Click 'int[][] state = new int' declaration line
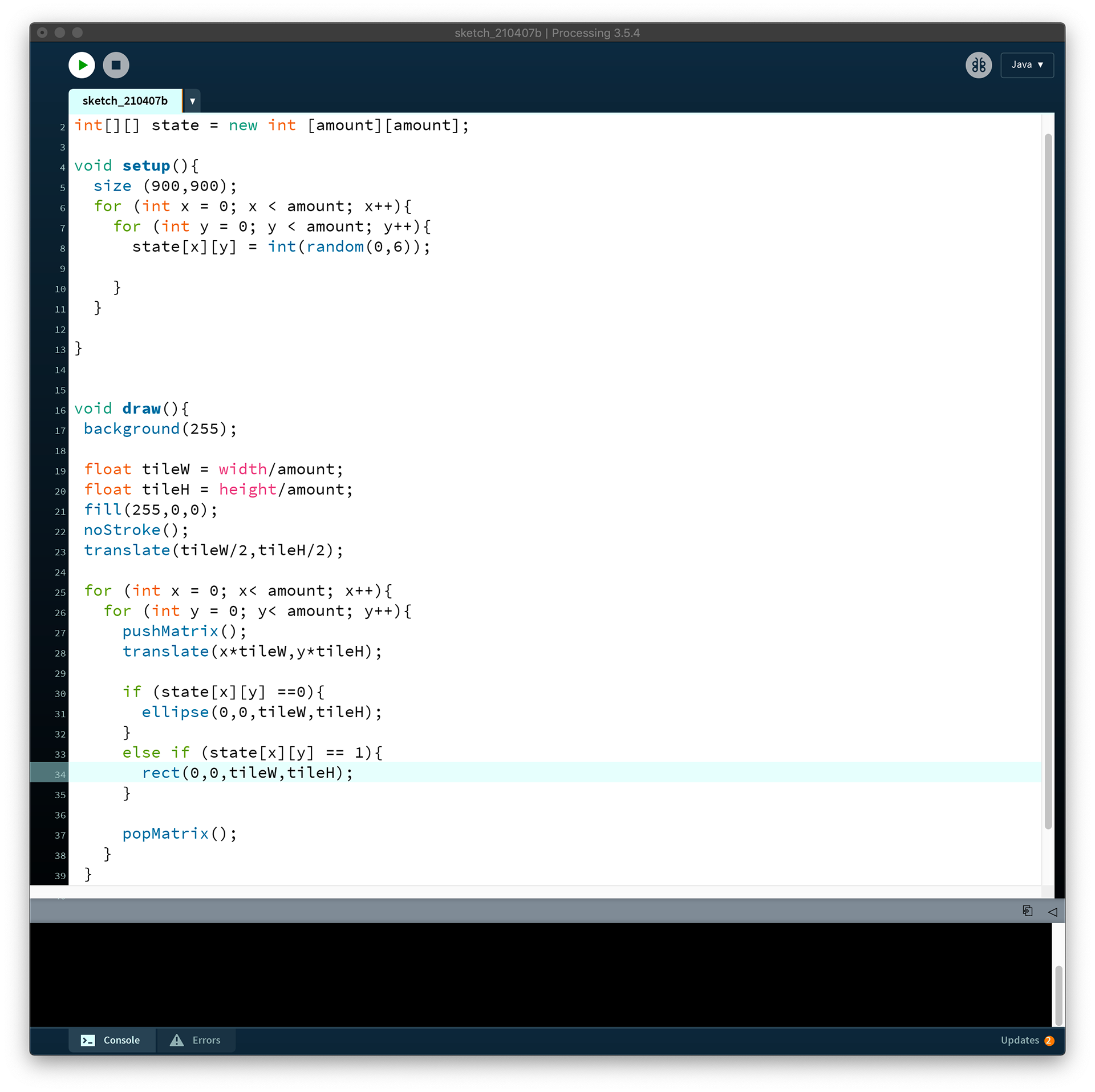 271,125
